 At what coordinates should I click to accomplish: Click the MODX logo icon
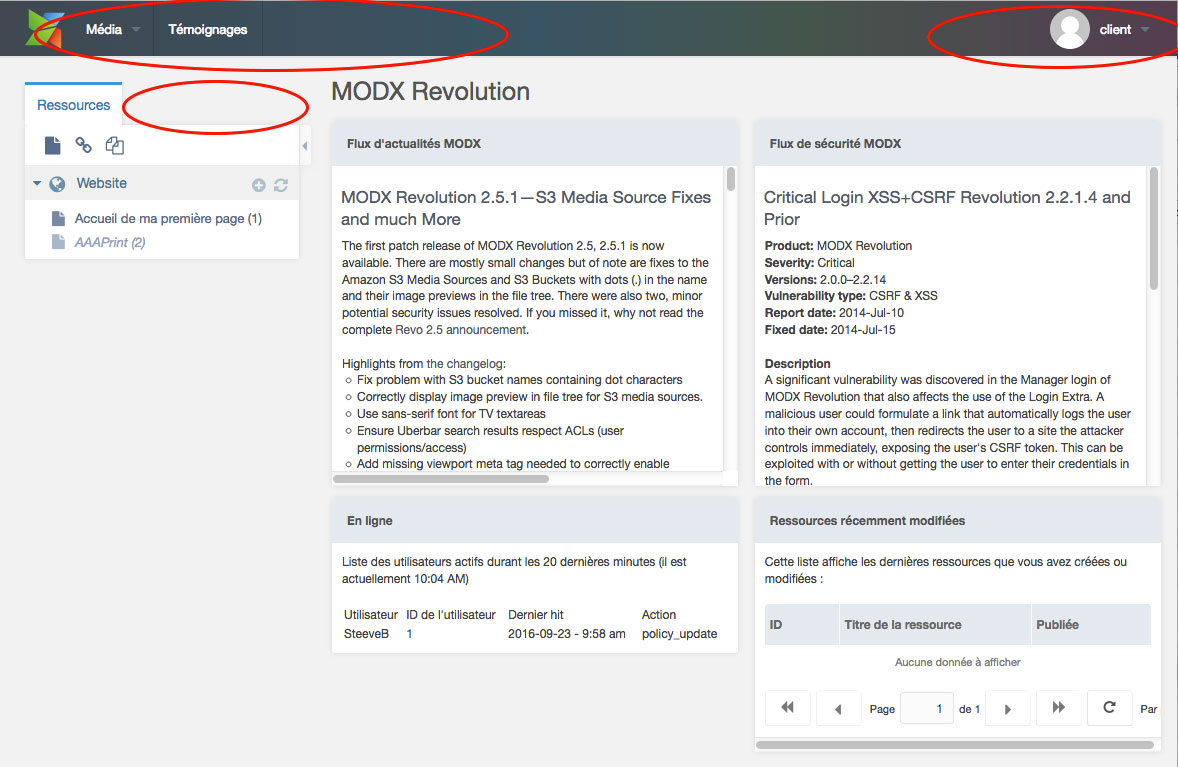point(44,29)
